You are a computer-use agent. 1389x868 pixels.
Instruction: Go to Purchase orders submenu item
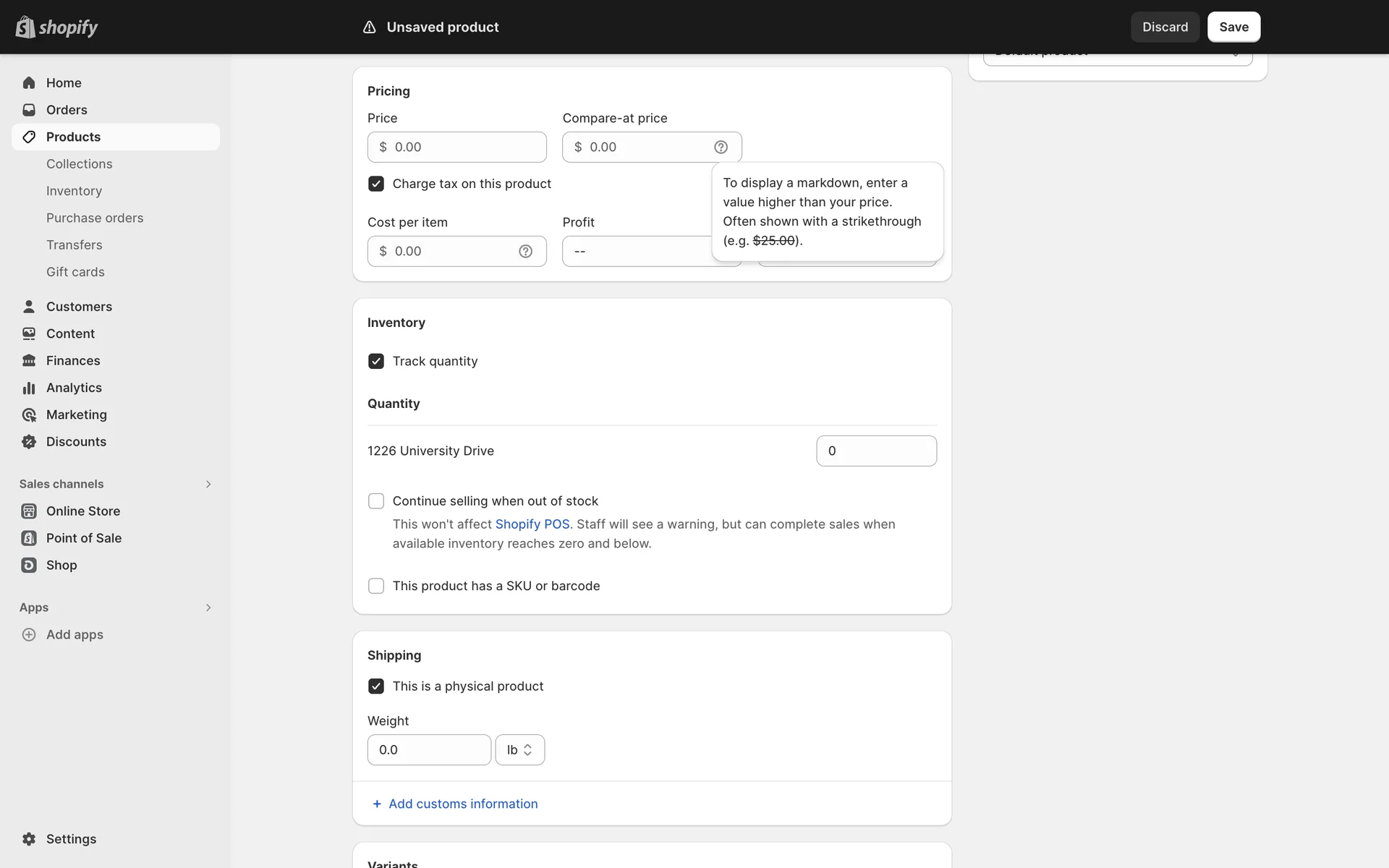(x=95, y=218)
